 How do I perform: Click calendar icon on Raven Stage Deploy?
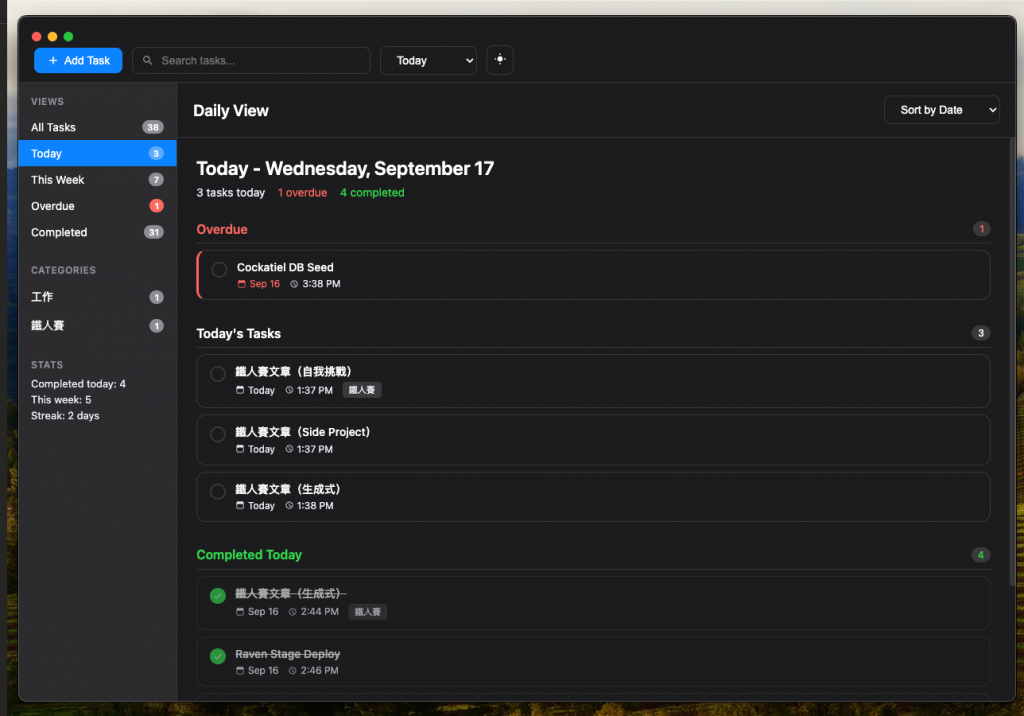[240, 670]
